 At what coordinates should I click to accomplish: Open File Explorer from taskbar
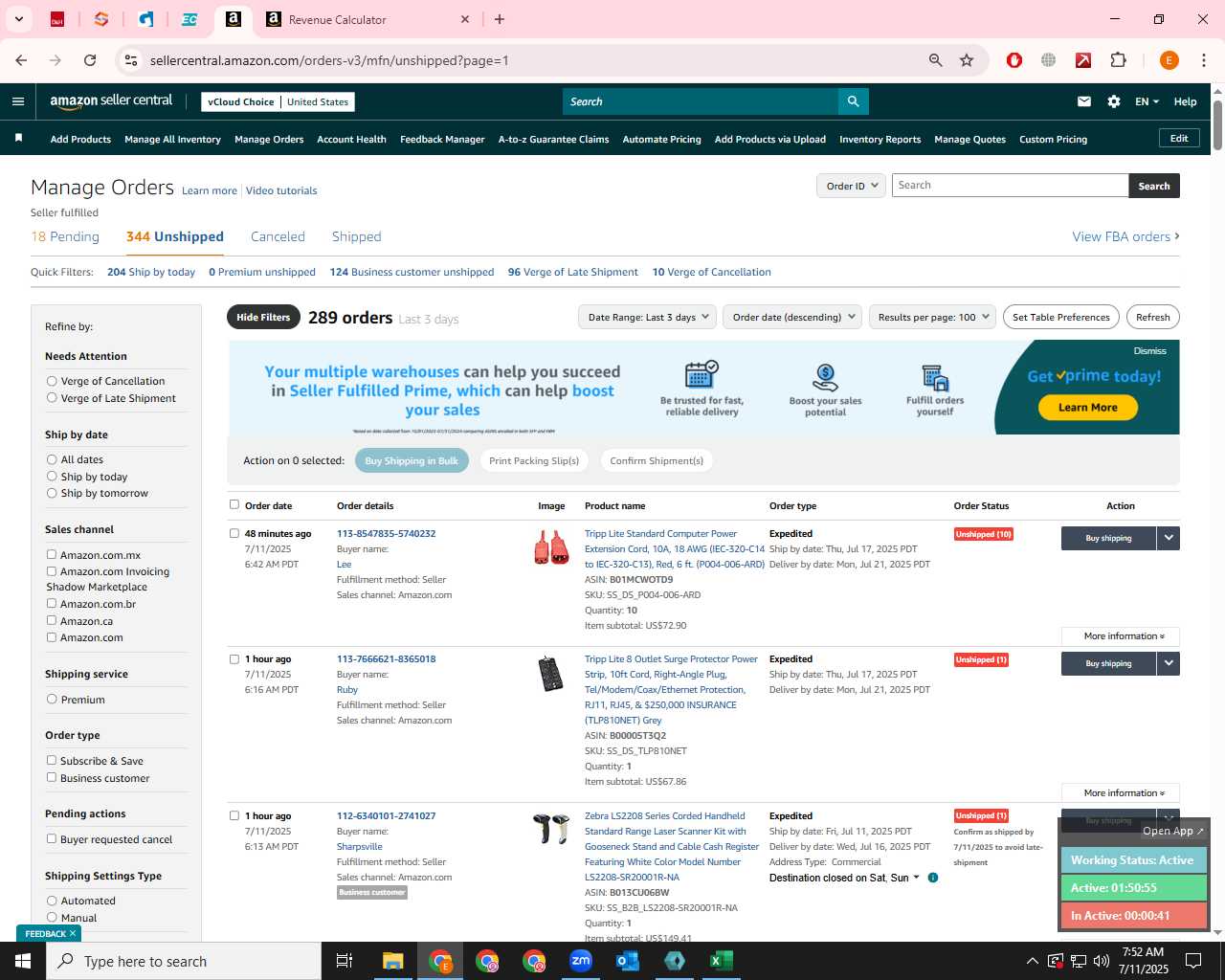pyautogui.click(x=393, y=961)
